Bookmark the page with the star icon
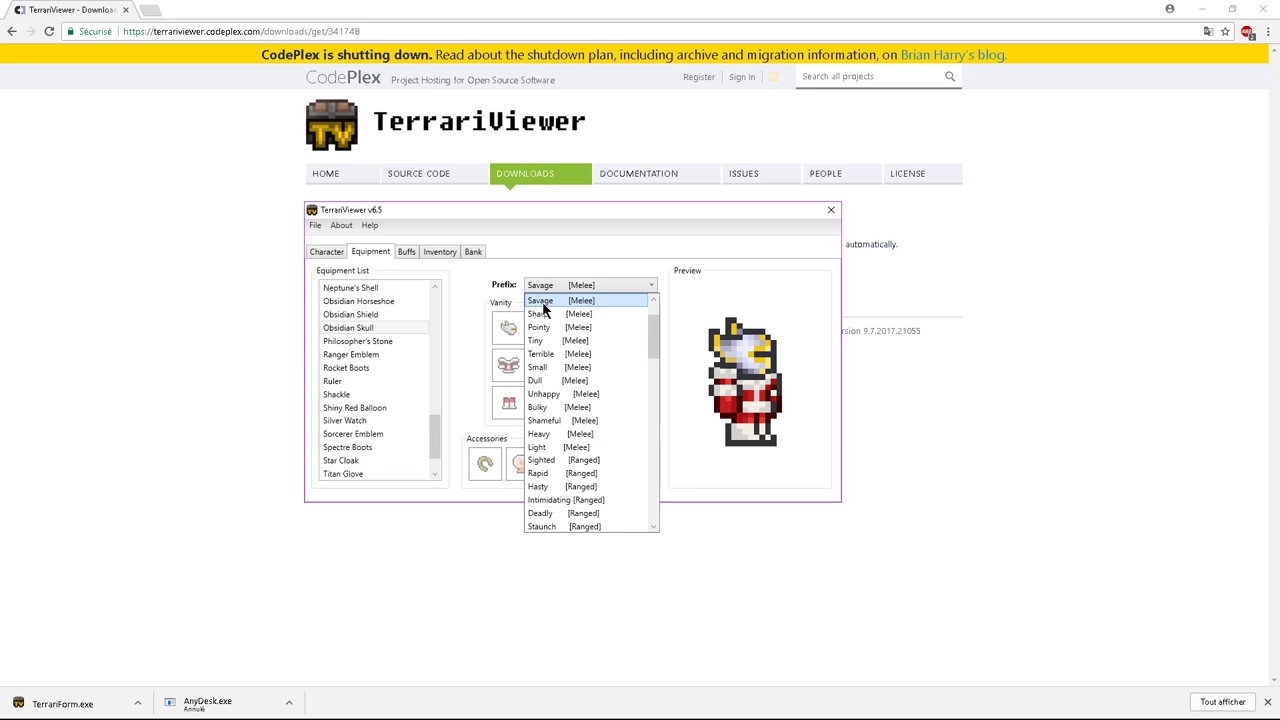Screen dimensions: 1280x720 pos(1225,31)
